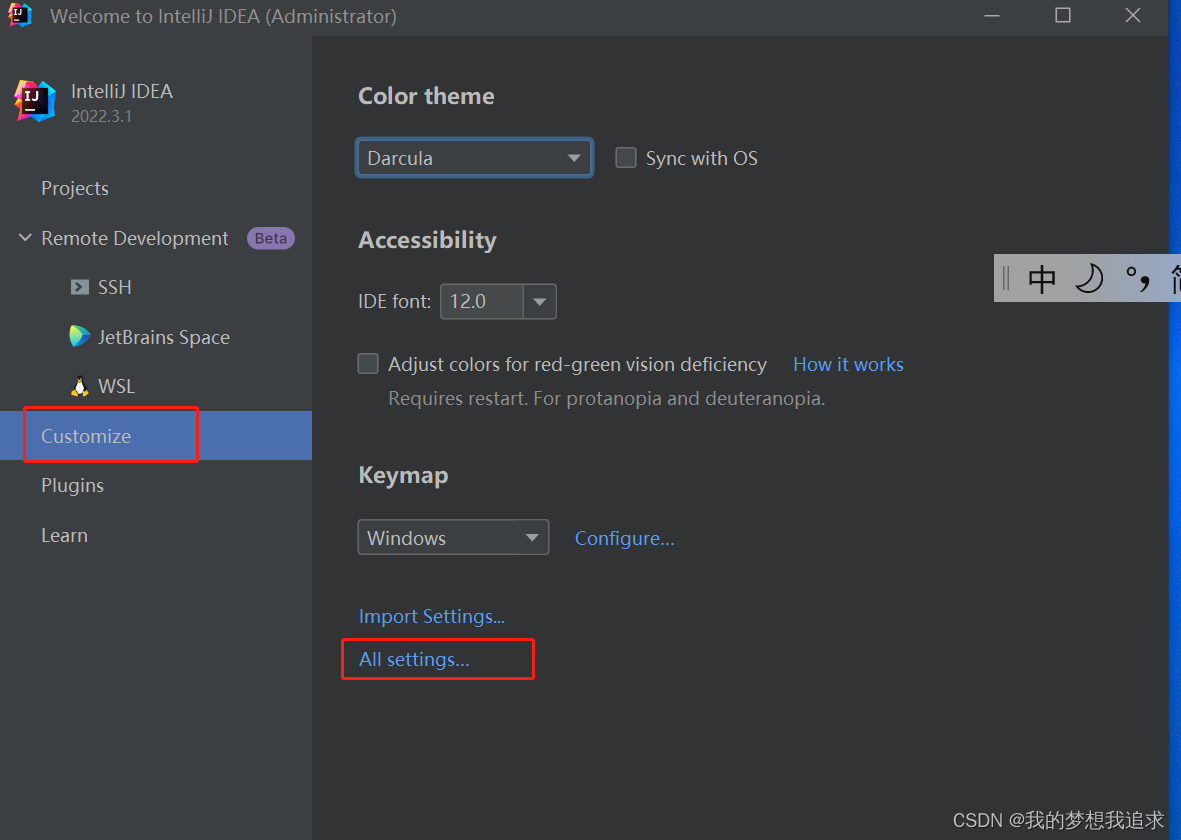This screenshot has width=1181, height=840.
Task: Open the Projects section
Action: 75,188
